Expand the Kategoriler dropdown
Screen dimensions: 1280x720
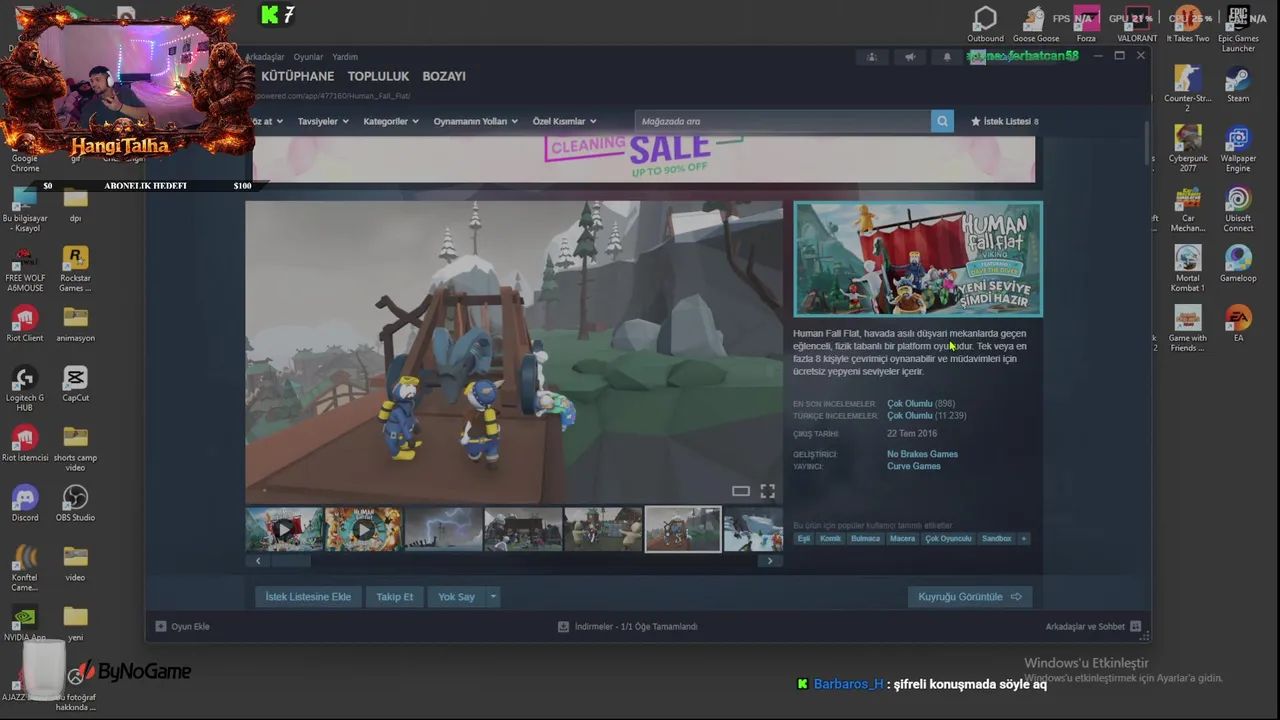coord(391,121)
